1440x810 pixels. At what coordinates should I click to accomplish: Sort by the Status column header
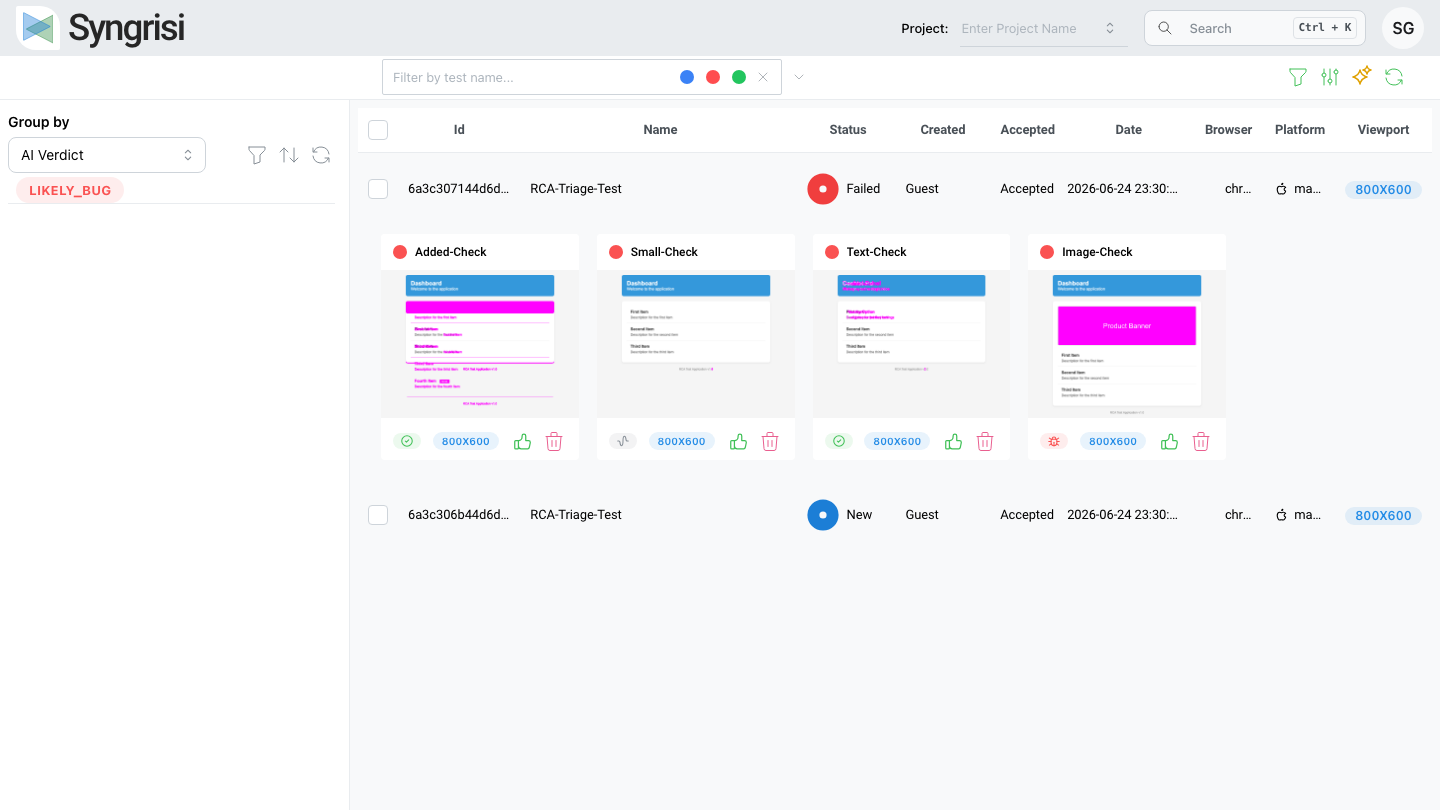coord(848,130)
